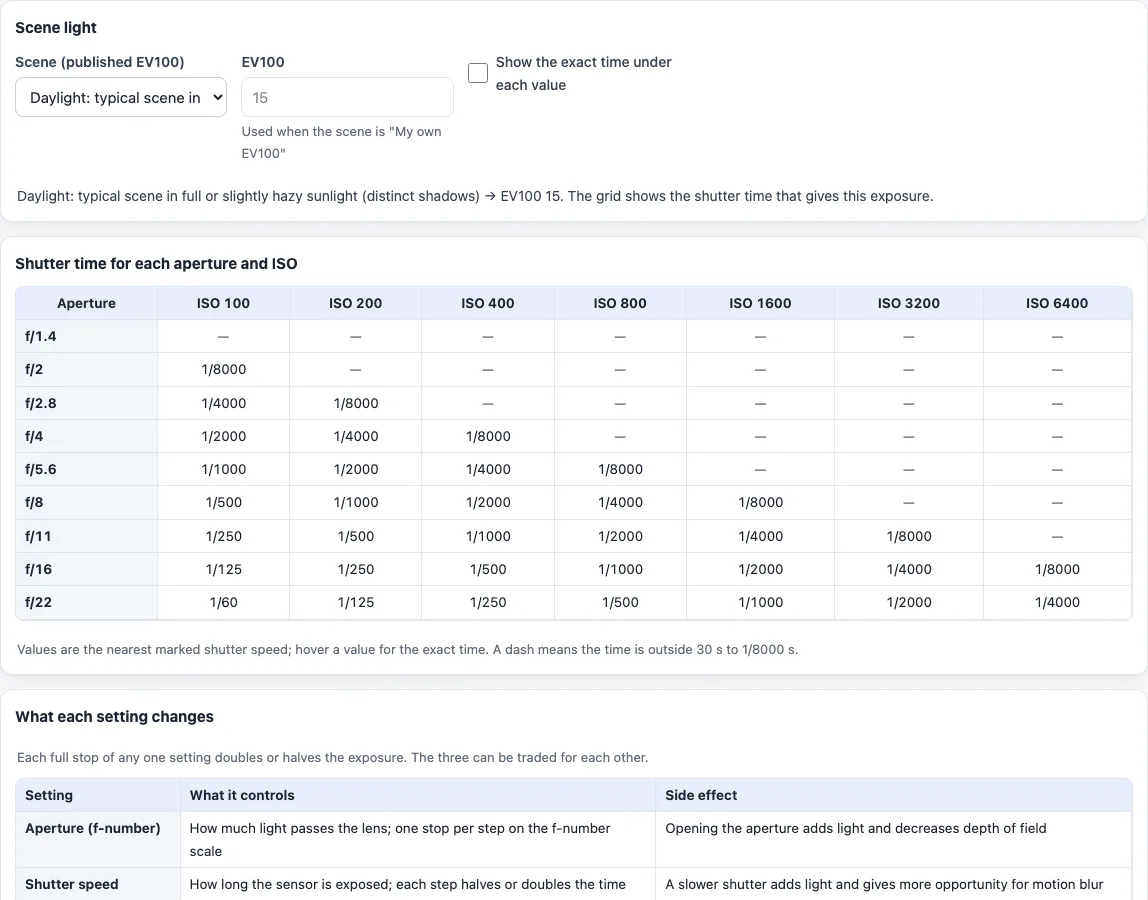
Task: Select the 1/250 cell at f/11, ISO 100
Action: (223, 536)
